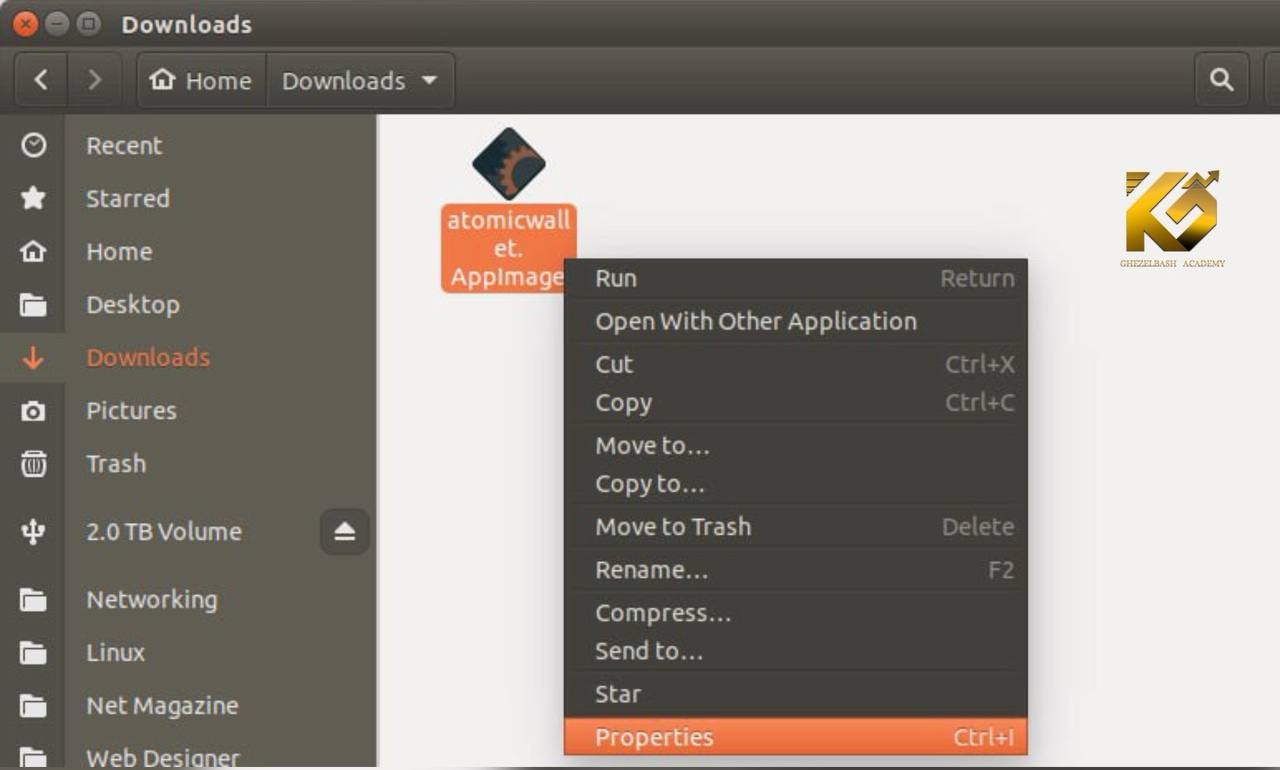Click the Web Designer folder icon
Viewport: 1280px width, 770px height.
[33, 757]
